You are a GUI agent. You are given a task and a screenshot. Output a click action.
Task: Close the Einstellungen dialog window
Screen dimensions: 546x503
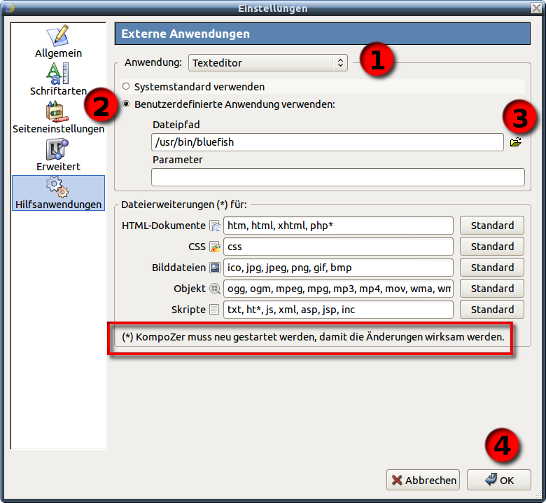[x=537, y=8]
